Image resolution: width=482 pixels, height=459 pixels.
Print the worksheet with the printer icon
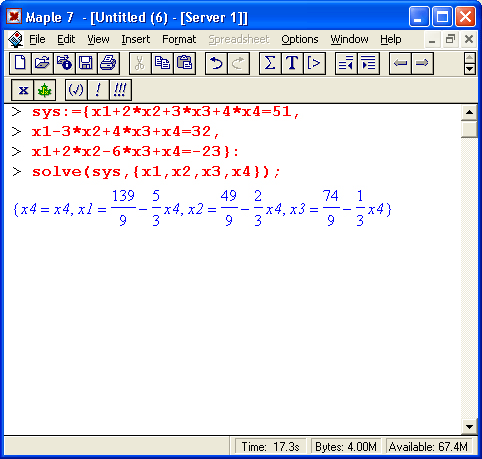click(108, 63)
